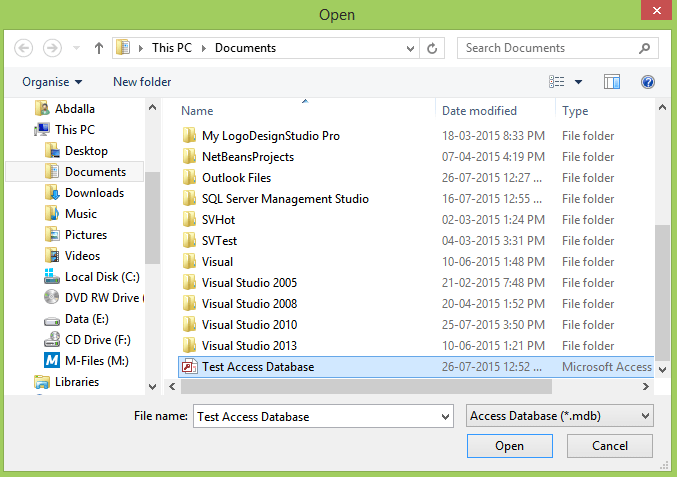Screen dimensions: 677x477
Task: Click the This PC breadcrumb
Action: click(172, 48)
